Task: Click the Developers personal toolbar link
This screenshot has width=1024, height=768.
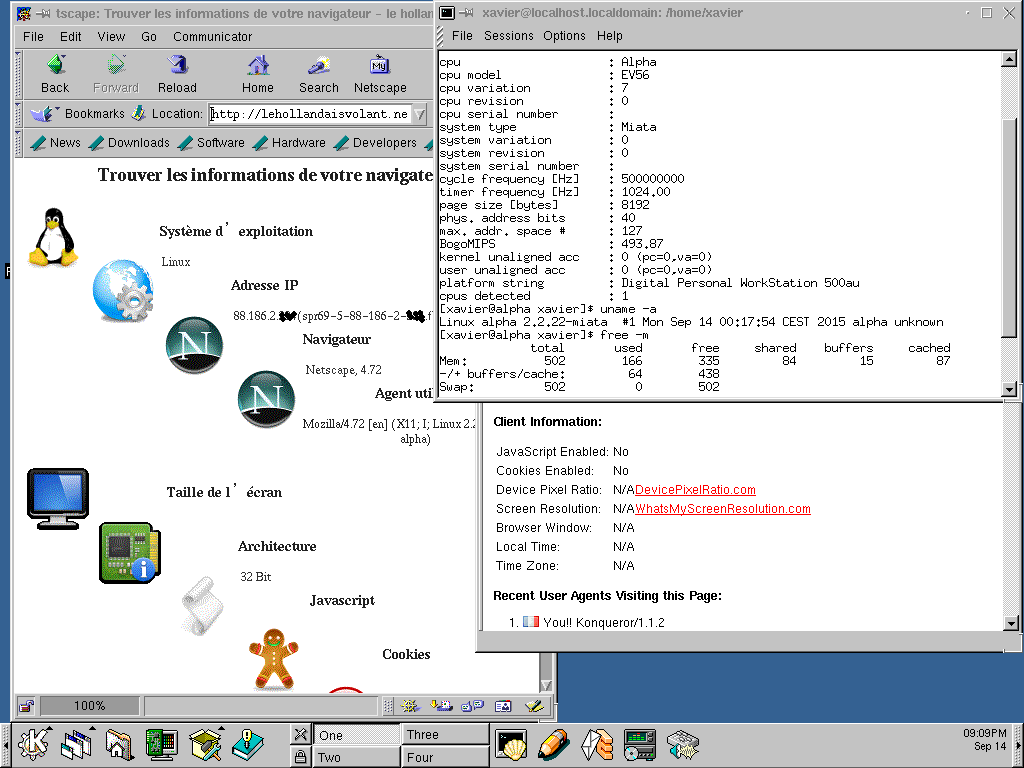Action: (x=375, y=142)
